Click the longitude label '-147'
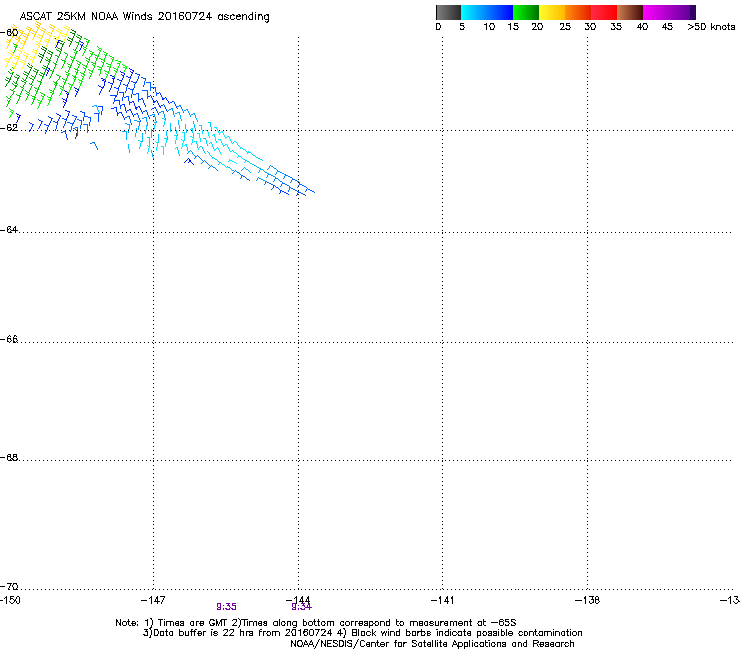 click(x=153, y=600)
